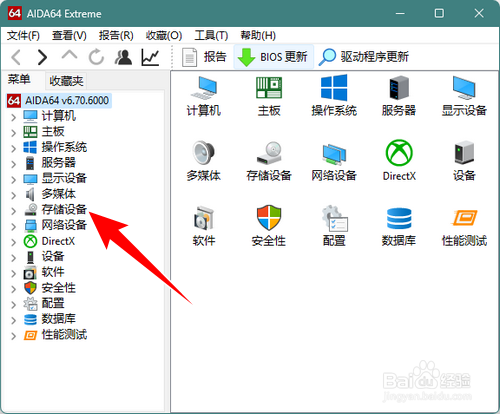Open the 查看(V) menu
The height and width of the screenshot is (414, 500).
coord(69,35)
